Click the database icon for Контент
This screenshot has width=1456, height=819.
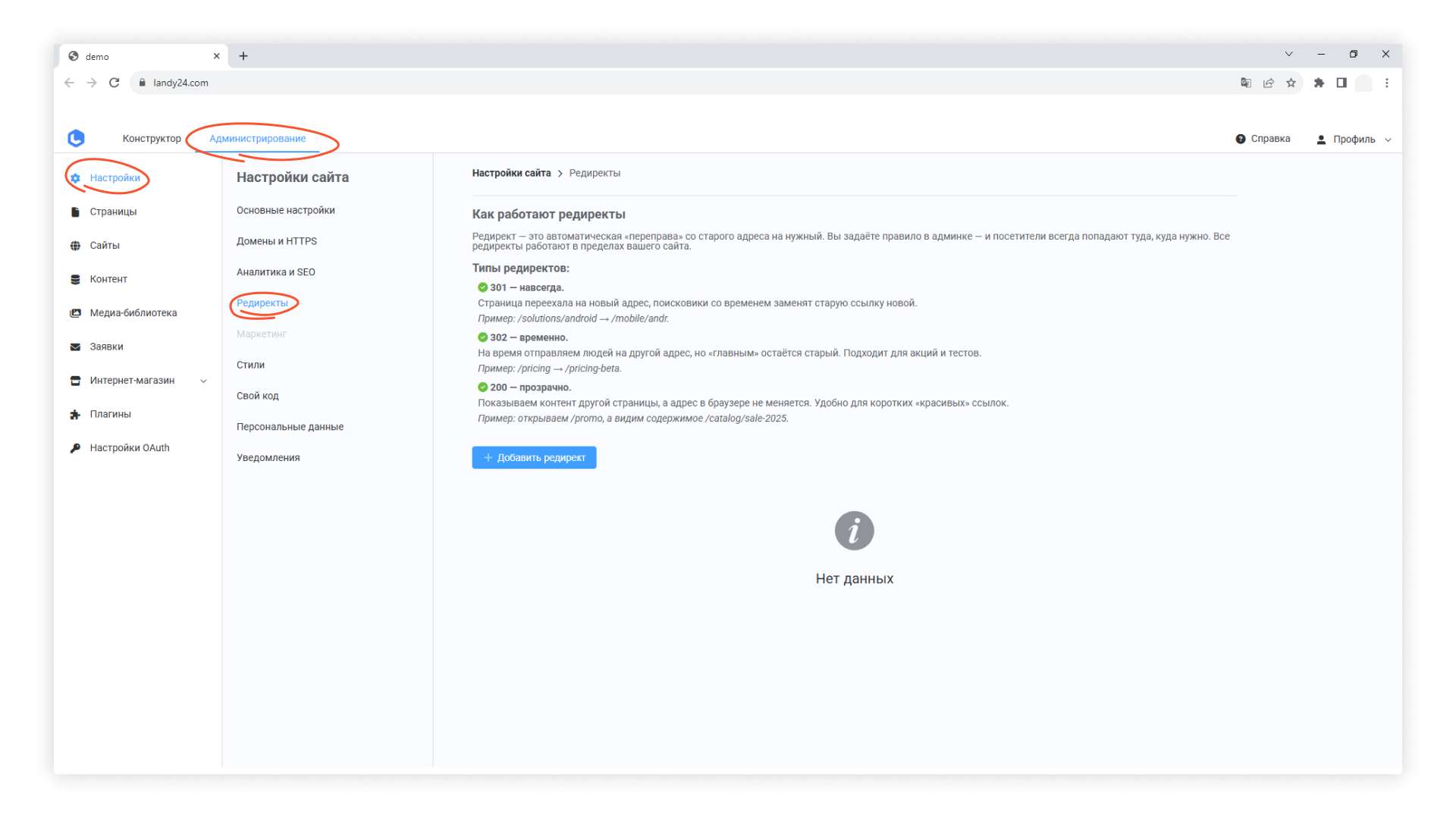(x=75, y=279)
